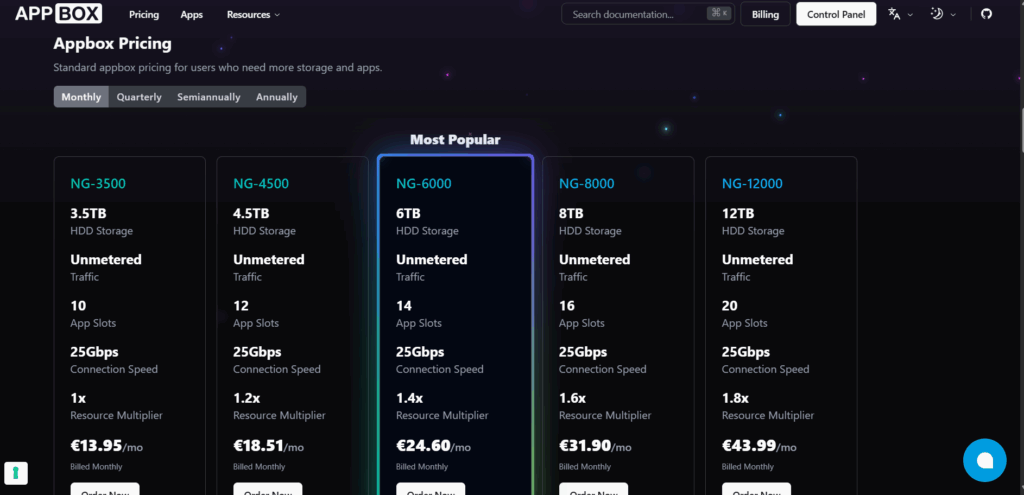Click the 1.4x resource multiplier value
1024x495 pixels.
(409, 398)
